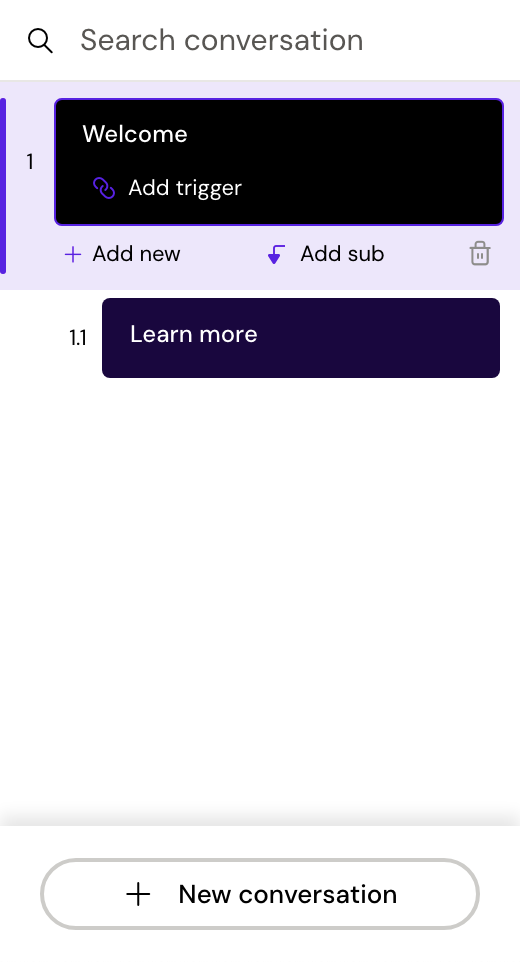Click the Welcome title text
The height and width of the screenshot is (962, 520).
click(x=135, y=134)
